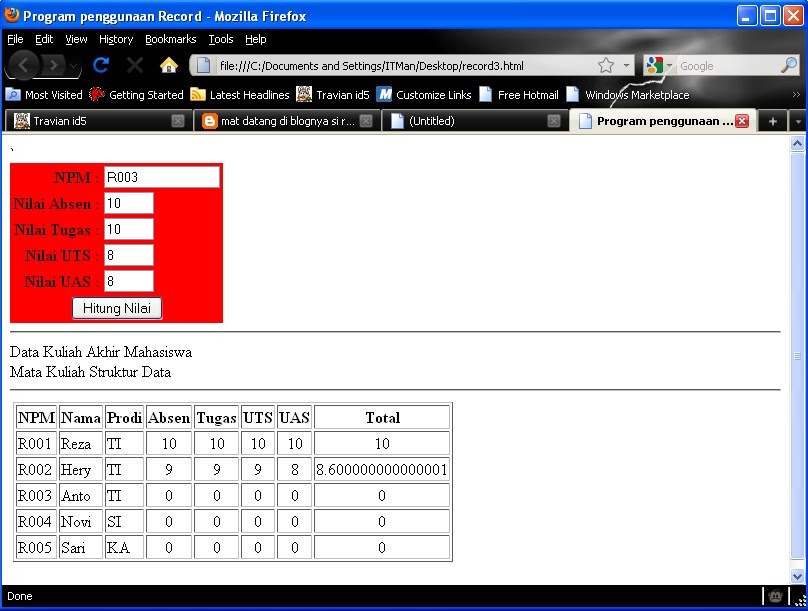808x611 pixels.
Task: Select the Reload page icon
Action: (103, 64)
